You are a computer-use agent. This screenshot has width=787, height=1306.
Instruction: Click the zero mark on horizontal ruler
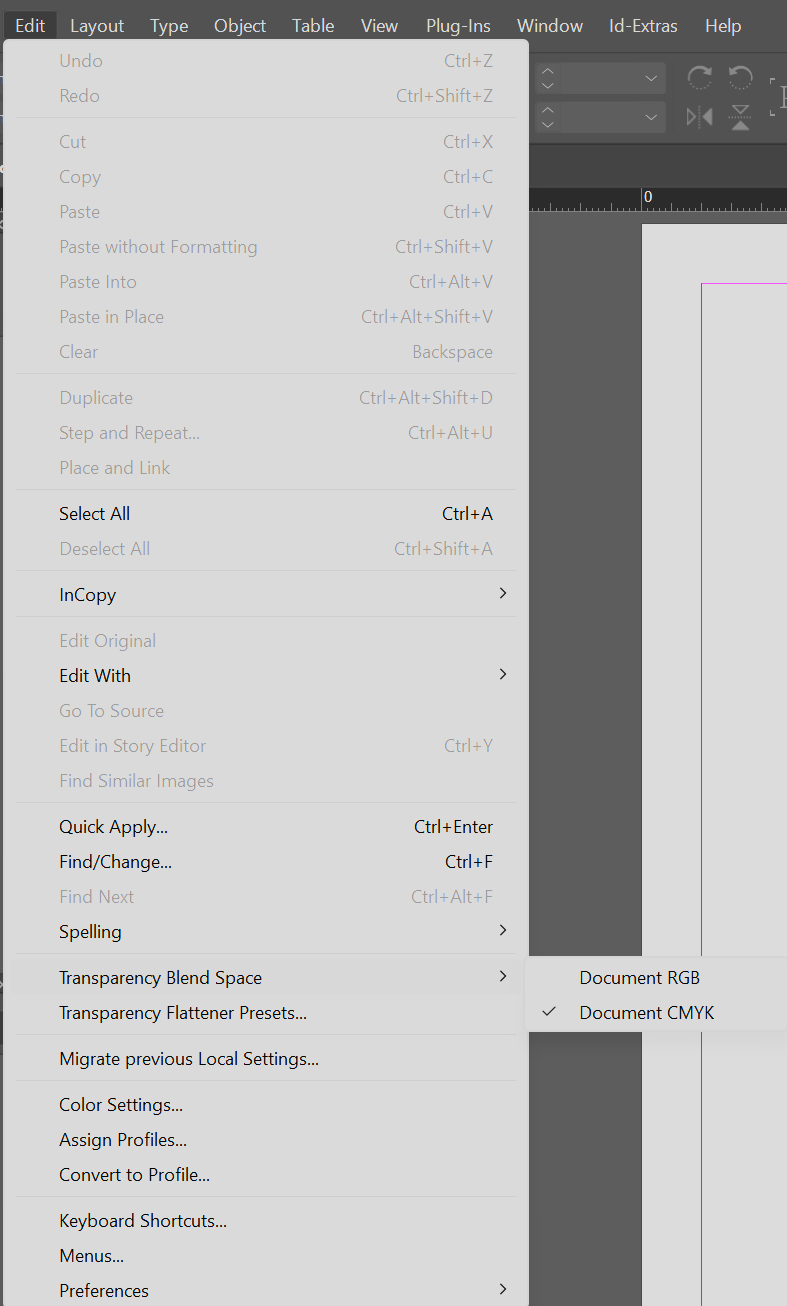pos(647,198)
